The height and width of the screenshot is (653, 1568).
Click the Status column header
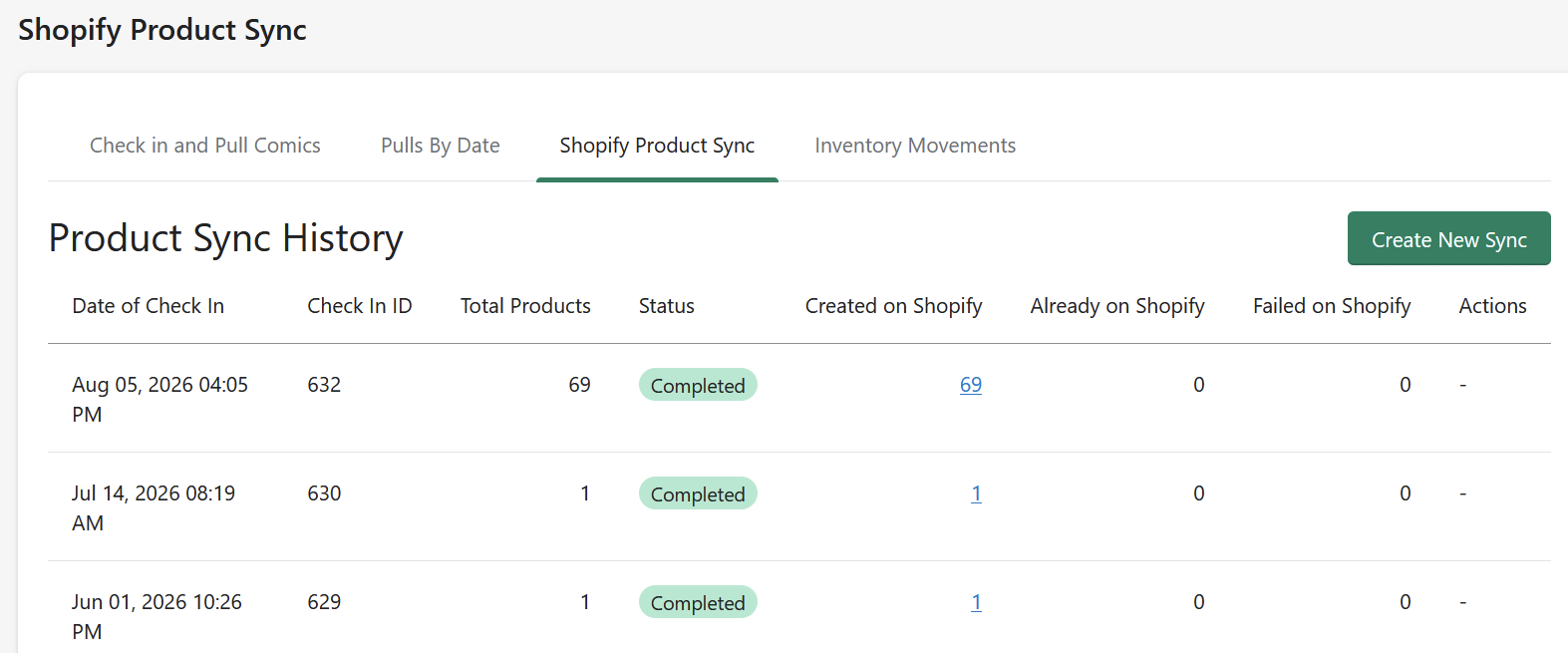point(667,306)
